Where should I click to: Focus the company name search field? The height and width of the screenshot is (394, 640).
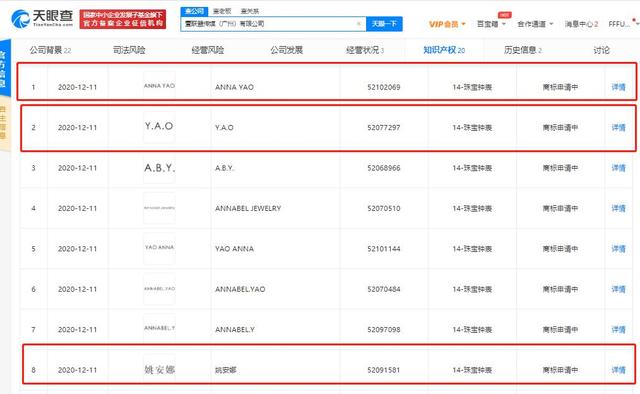coord(273,24)
